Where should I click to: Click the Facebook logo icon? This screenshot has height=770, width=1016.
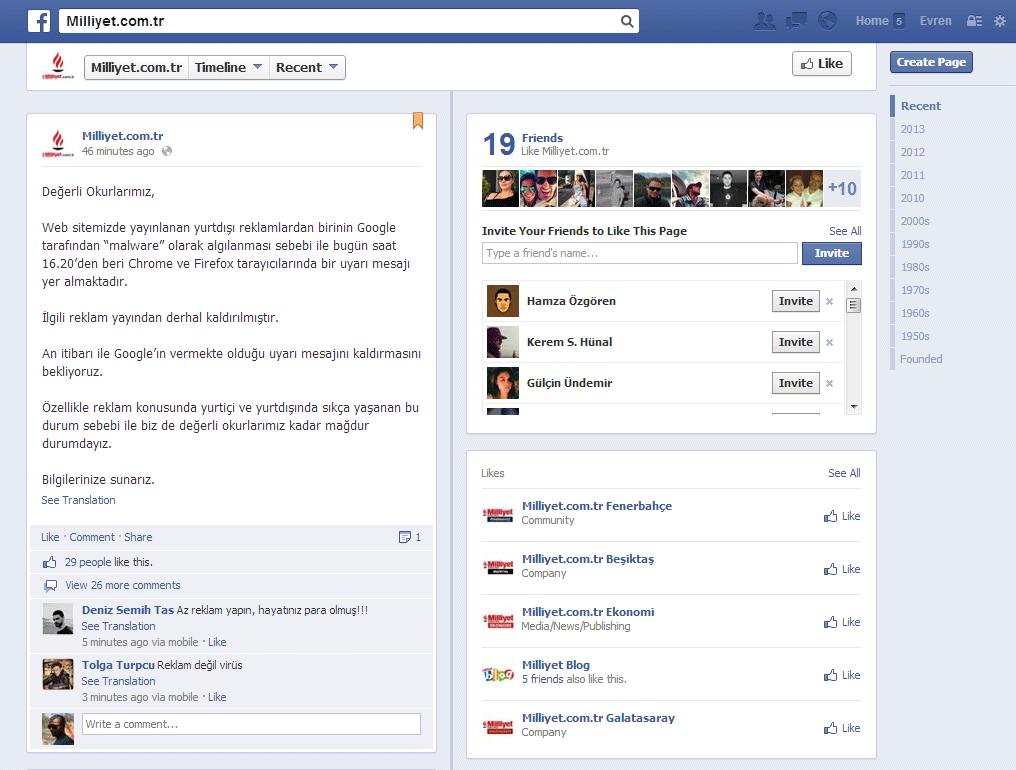(39, 21)
